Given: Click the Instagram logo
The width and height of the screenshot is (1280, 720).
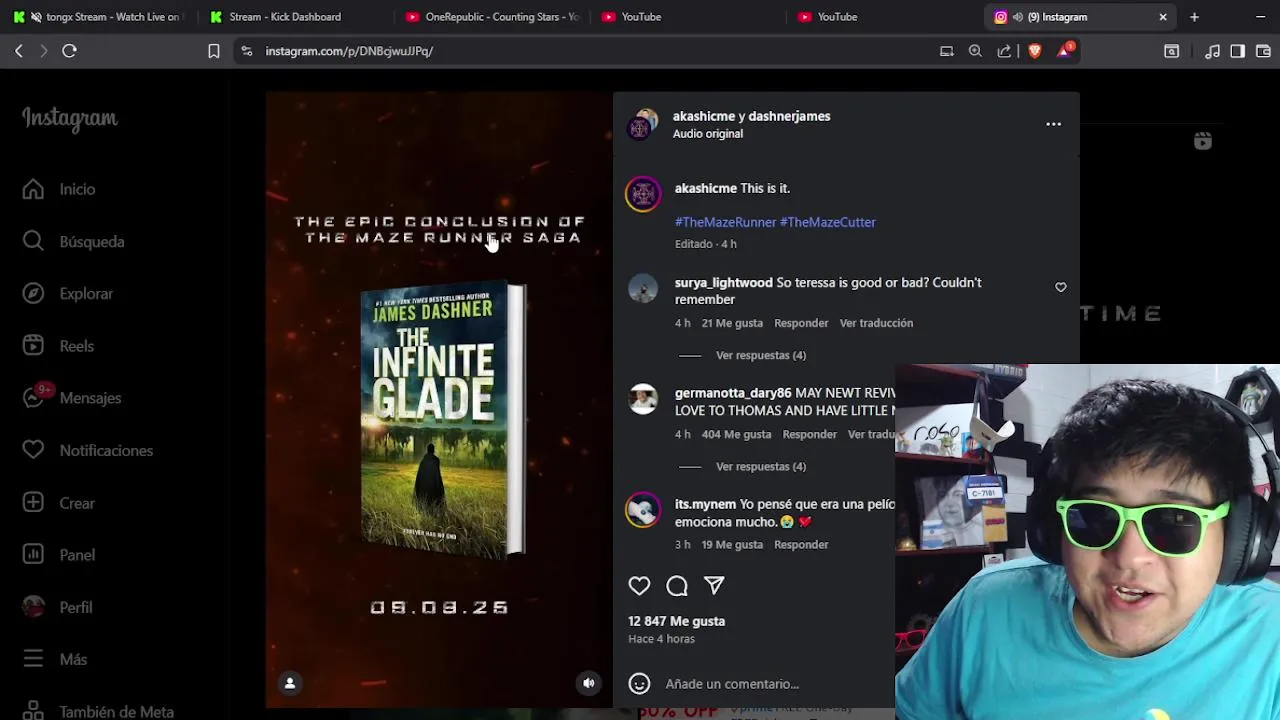Looking at the screenshot, I should point(70,118).
